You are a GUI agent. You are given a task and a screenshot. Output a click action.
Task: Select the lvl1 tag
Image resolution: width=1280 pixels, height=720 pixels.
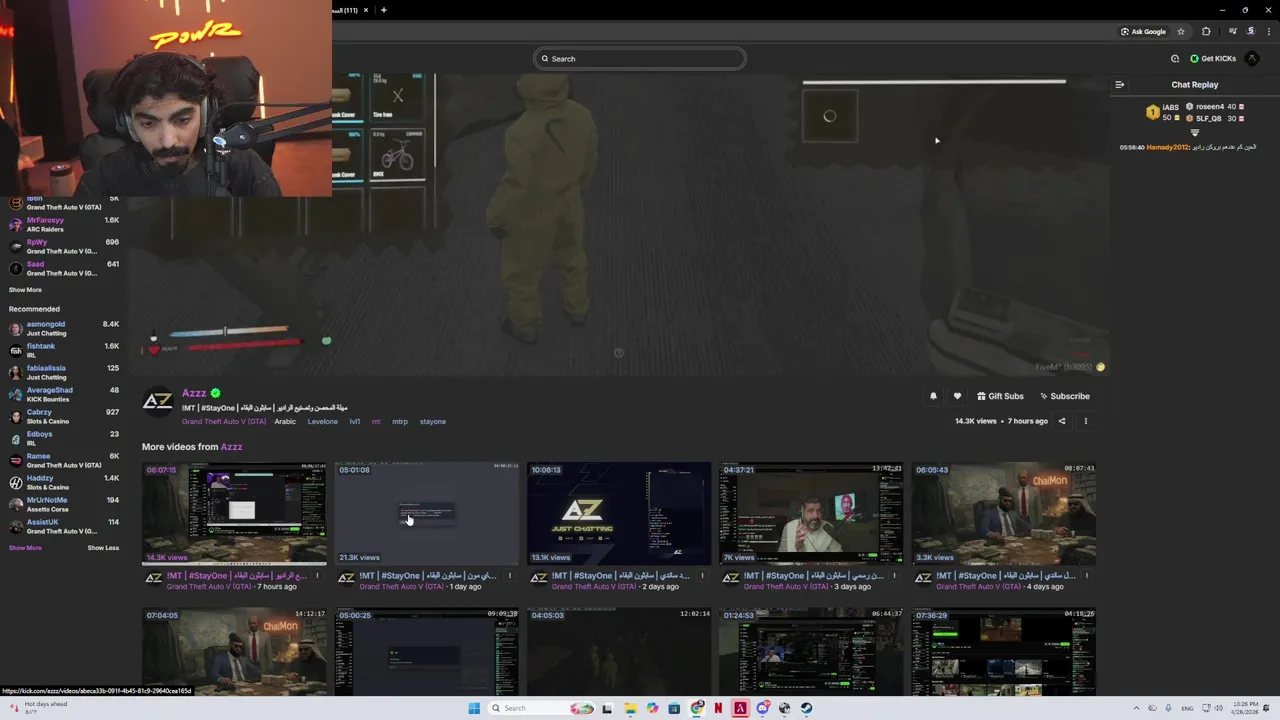tap(355, 421)
